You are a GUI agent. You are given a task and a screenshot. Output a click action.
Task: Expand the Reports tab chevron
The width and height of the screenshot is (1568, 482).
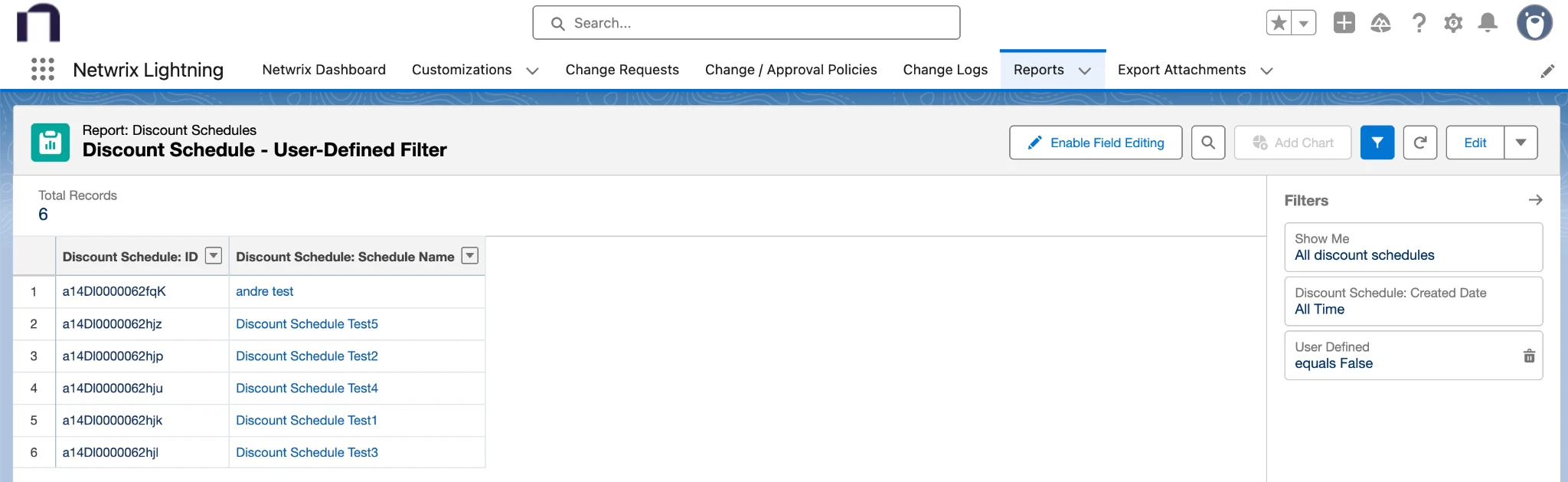[1084, 70]
